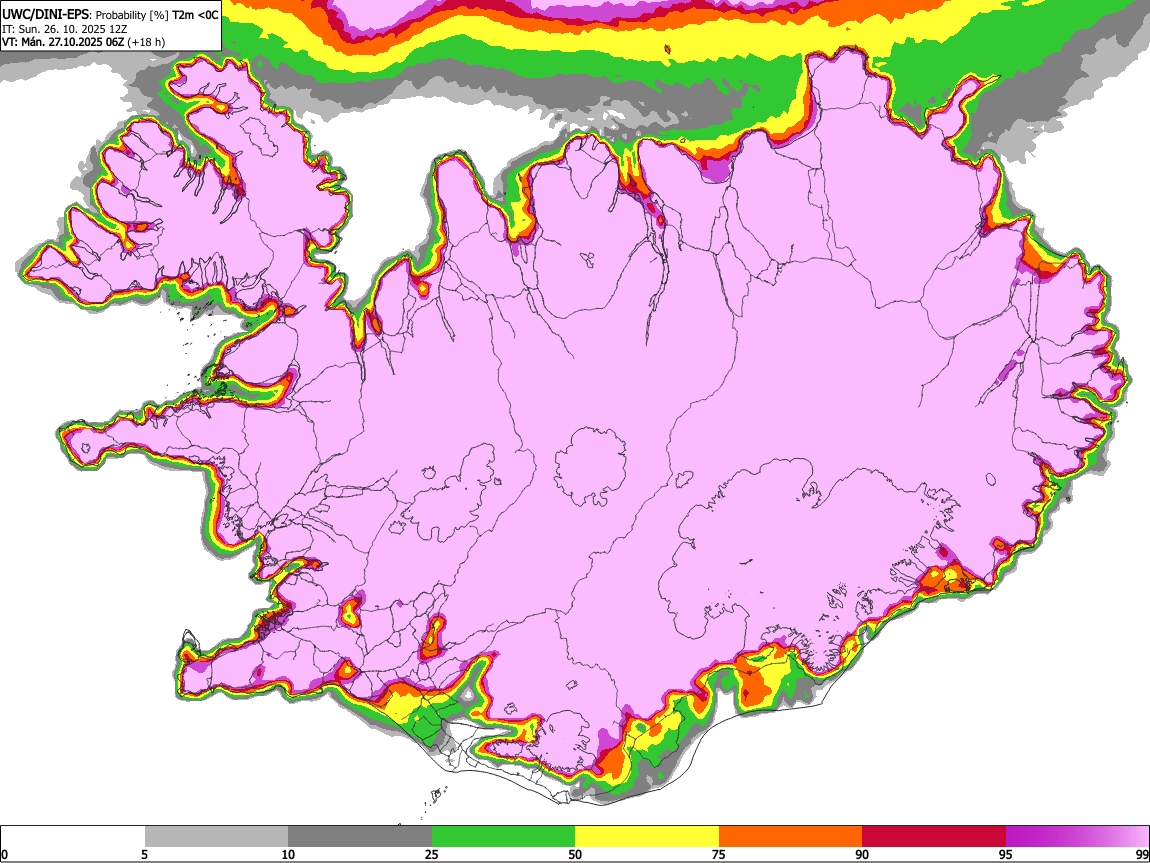Click the yellow 50–75 percent legend swatch
The width and height of the screenshot is (1150, 863).
tap(647, 837)
